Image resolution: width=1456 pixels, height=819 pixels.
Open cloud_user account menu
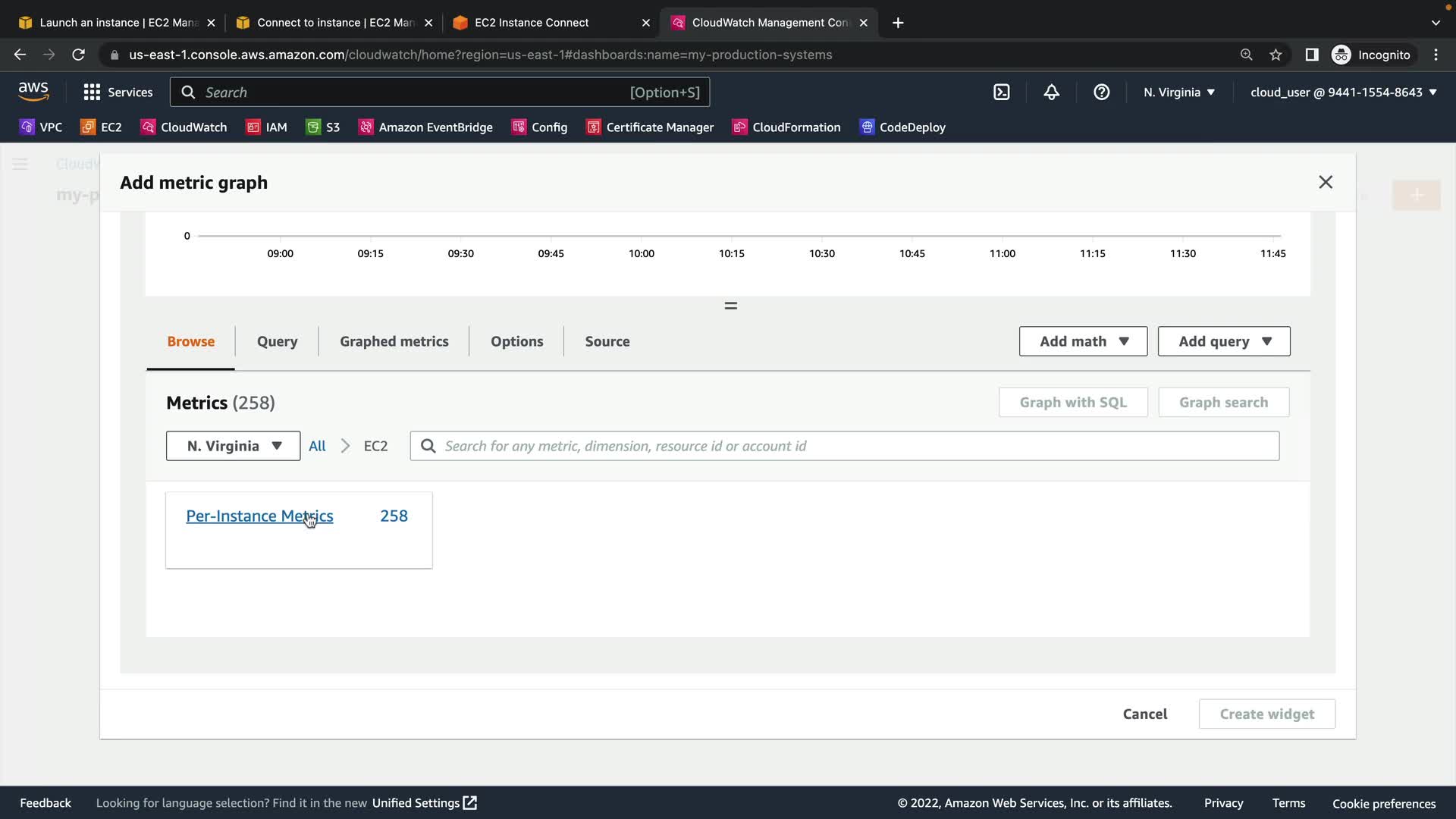[x=1343, y=93]
